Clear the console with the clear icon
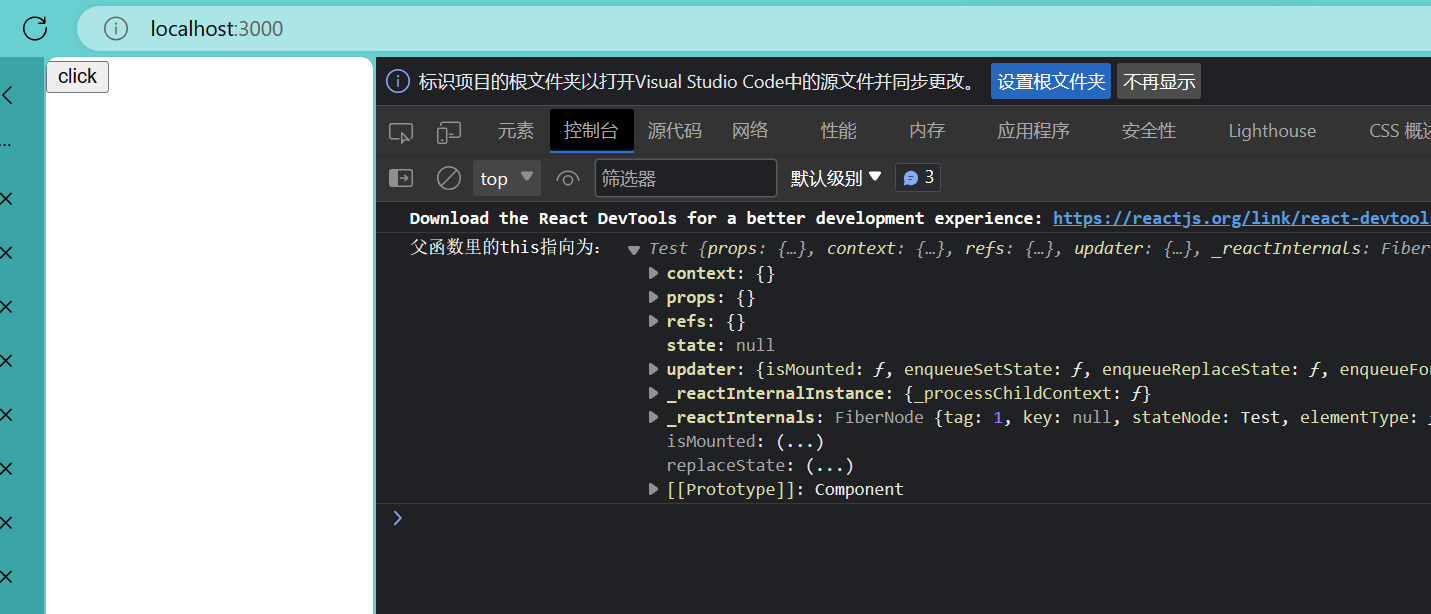 coord(449,178)
